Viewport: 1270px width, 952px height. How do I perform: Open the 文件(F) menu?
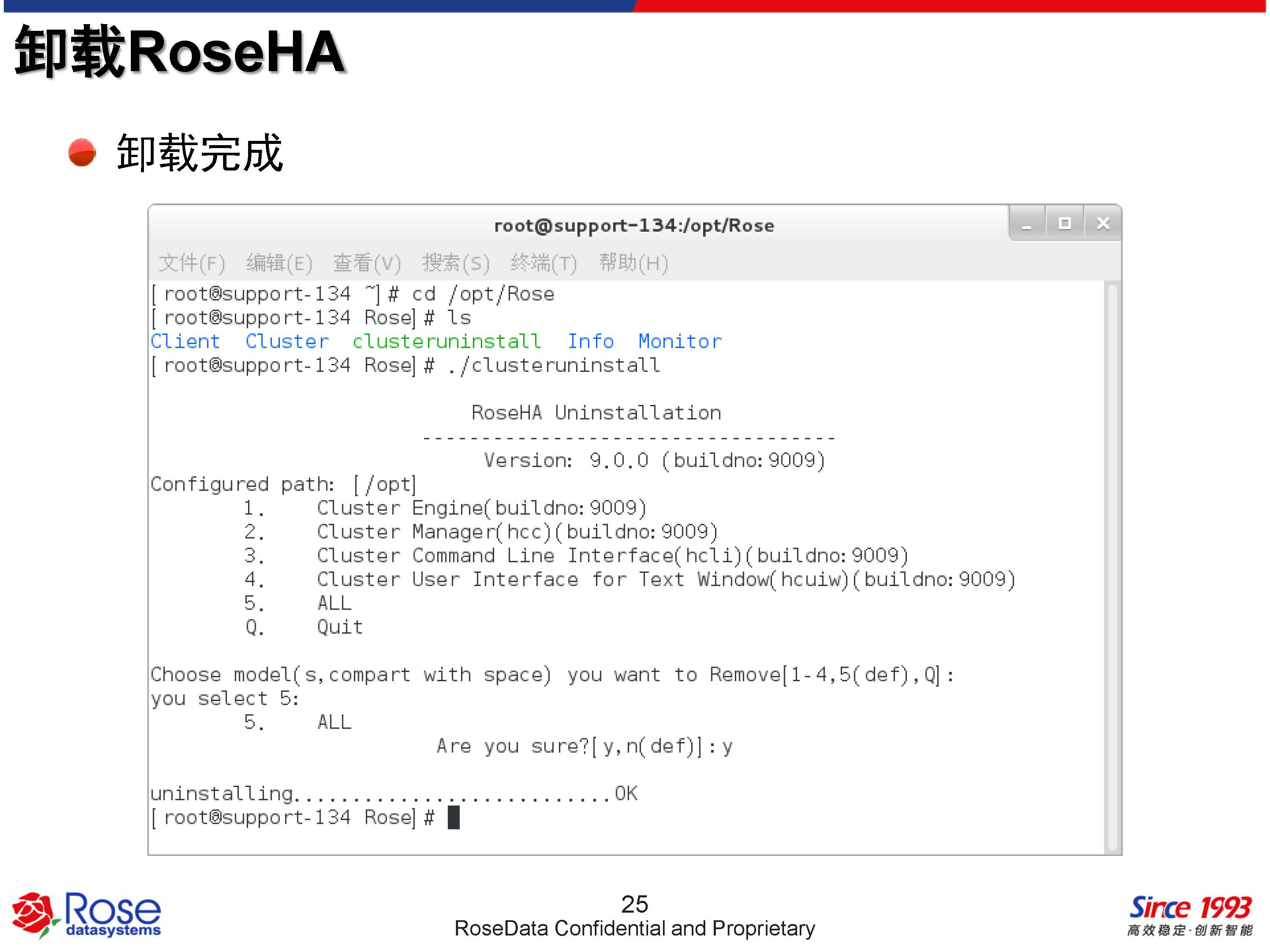click(192, 263)
